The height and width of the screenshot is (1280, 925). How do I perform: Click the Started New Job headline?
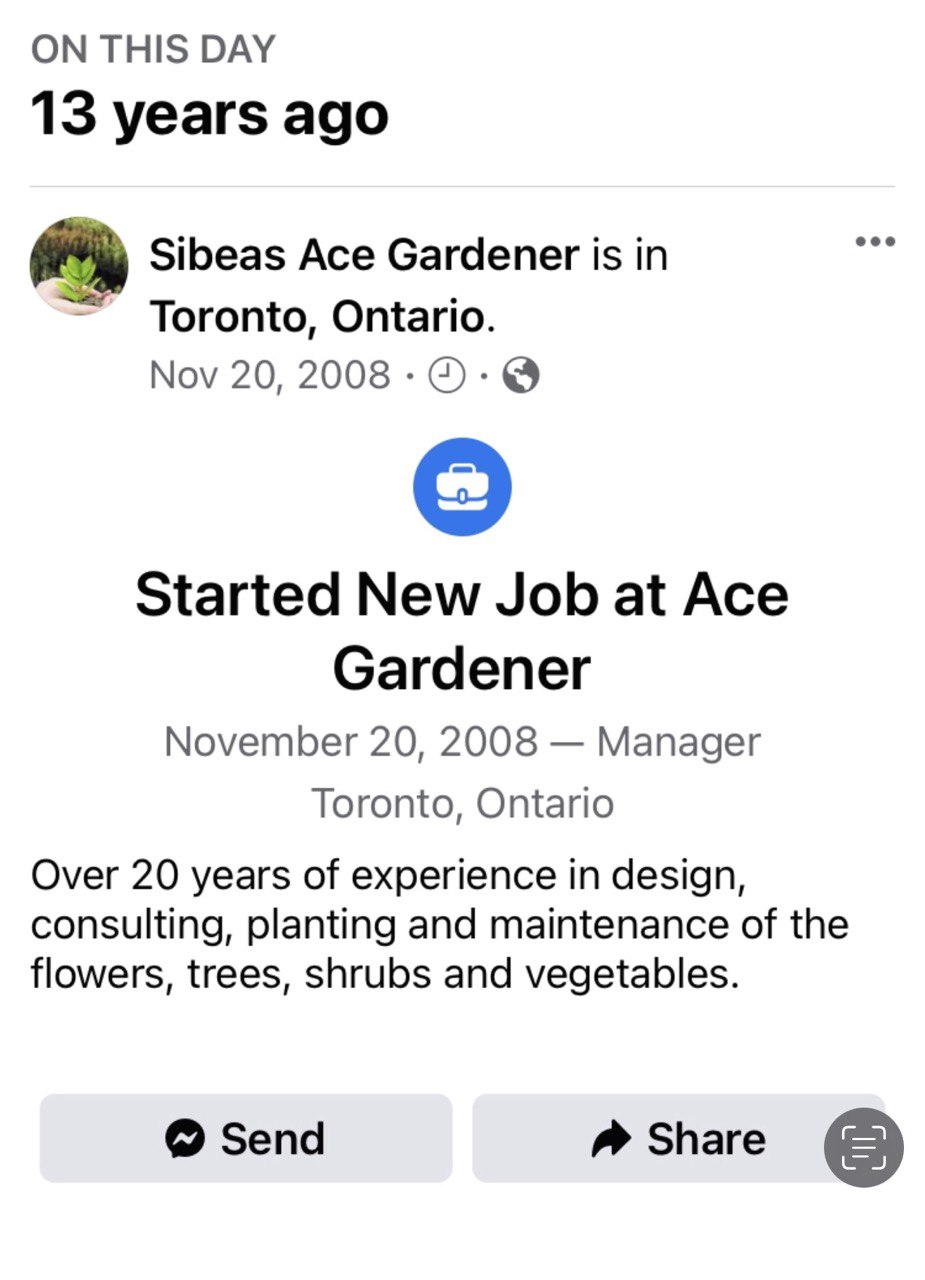point(462,630)
